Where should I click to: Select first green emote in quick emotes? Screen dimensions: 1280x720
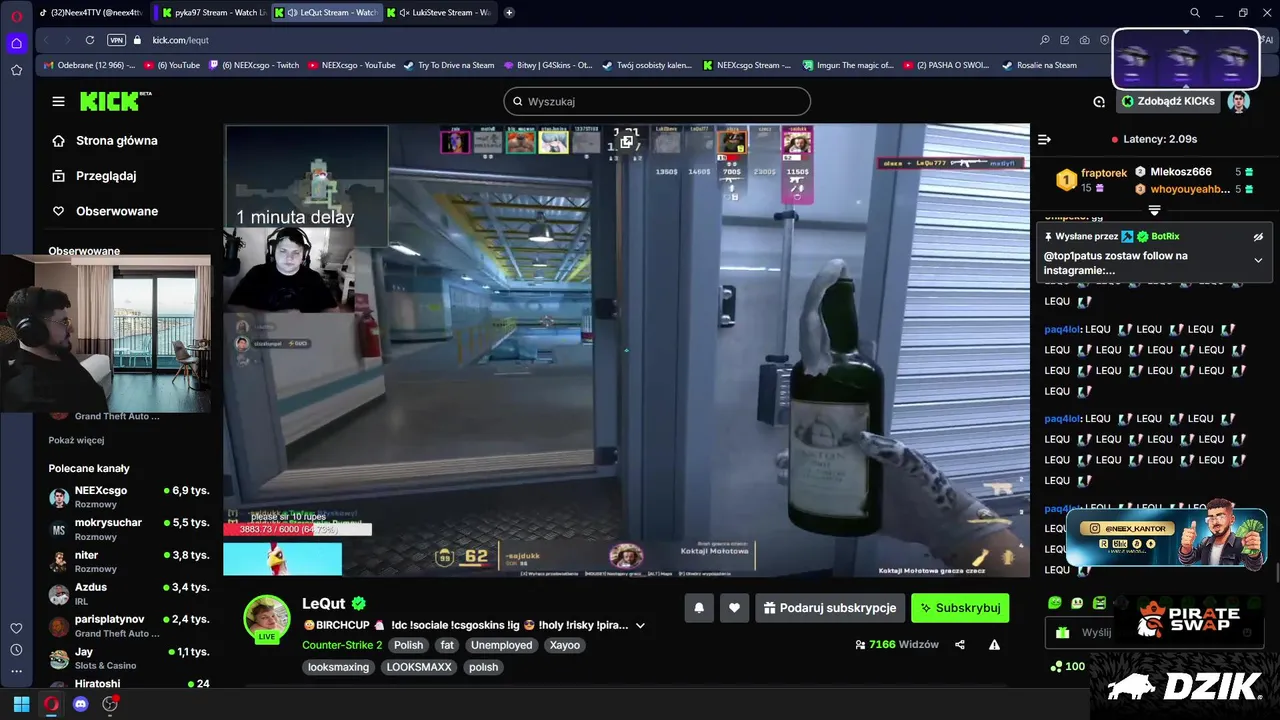1054,603
